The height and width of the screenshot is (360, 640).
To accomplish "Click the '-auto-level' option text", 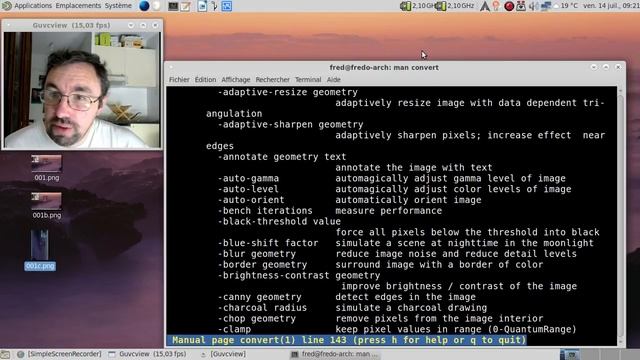I will [248, 189].
